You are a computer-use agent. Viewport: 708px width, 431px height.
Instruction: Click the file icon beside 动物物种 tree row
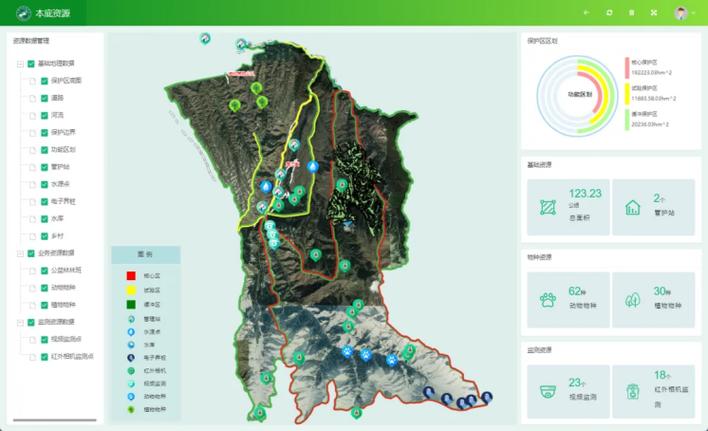tap(33, 288)
